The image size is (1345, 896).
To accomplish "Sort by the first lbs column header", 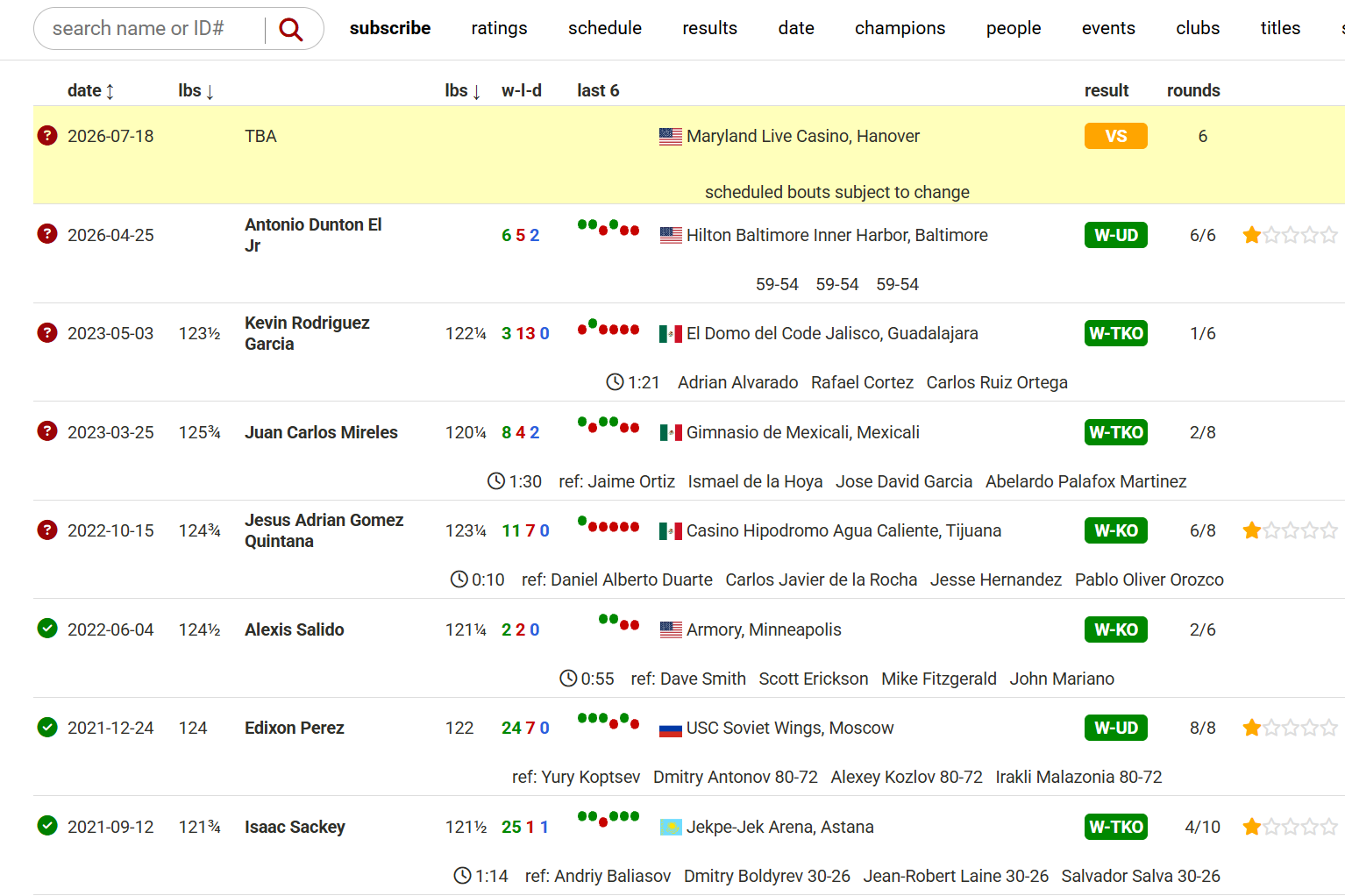I will click(x=196, y=90).
